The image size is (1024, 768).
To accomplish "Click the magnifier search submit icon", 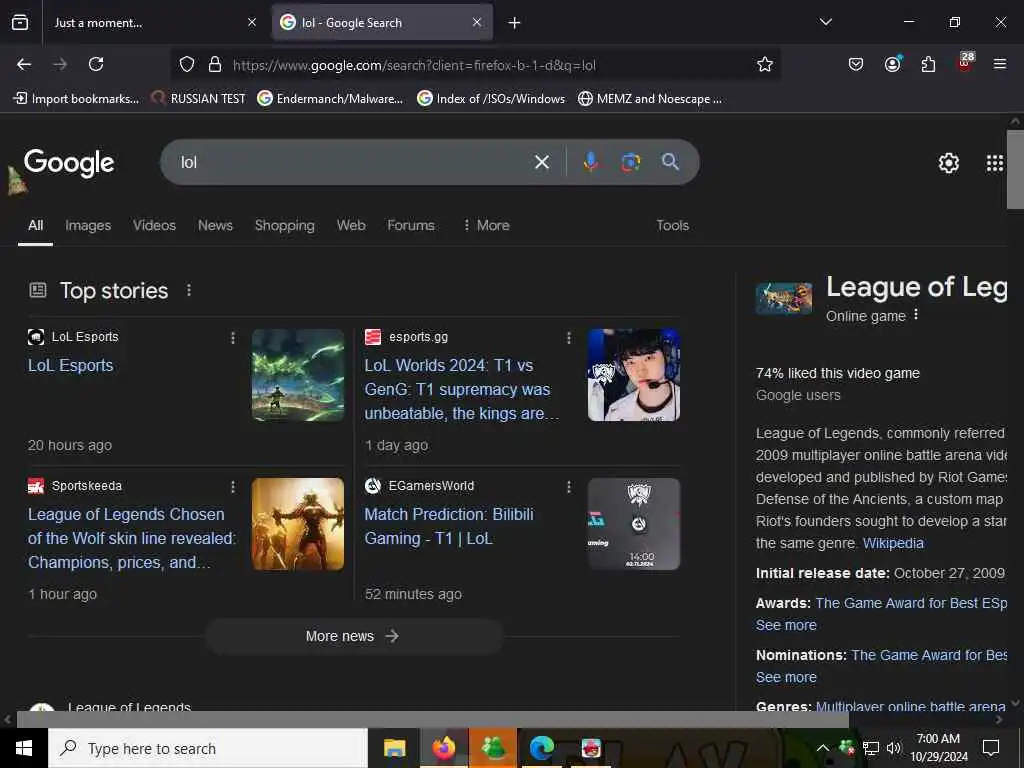I will coord(670,161).
